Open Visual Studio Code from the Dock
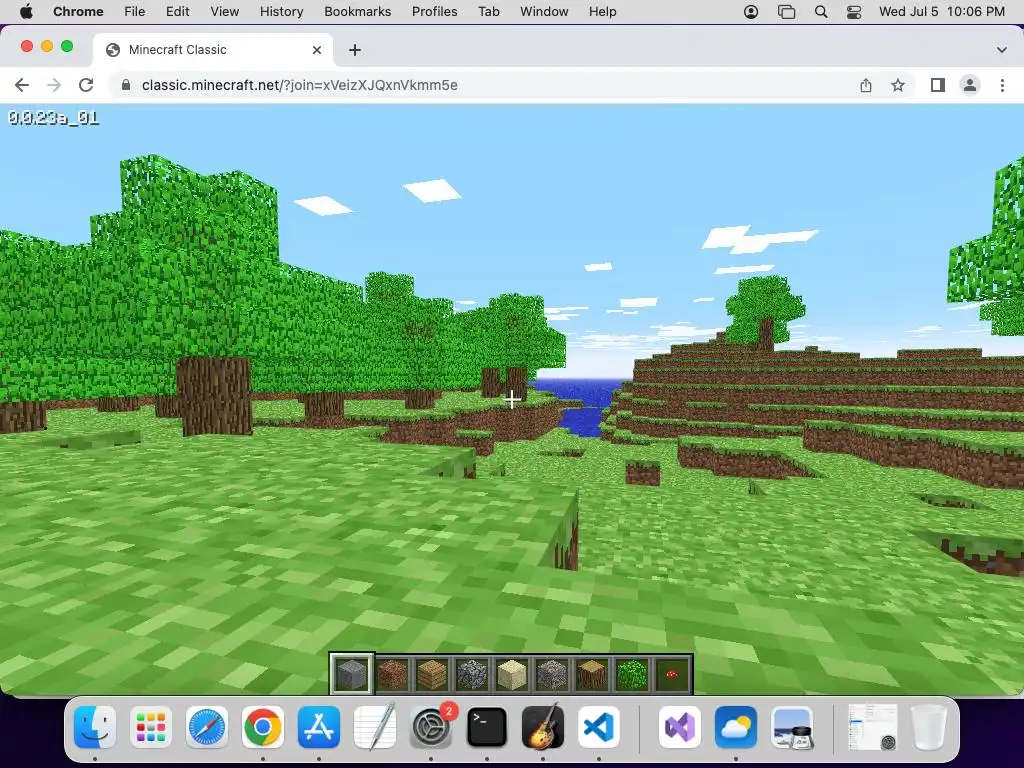 click(599, 727)
